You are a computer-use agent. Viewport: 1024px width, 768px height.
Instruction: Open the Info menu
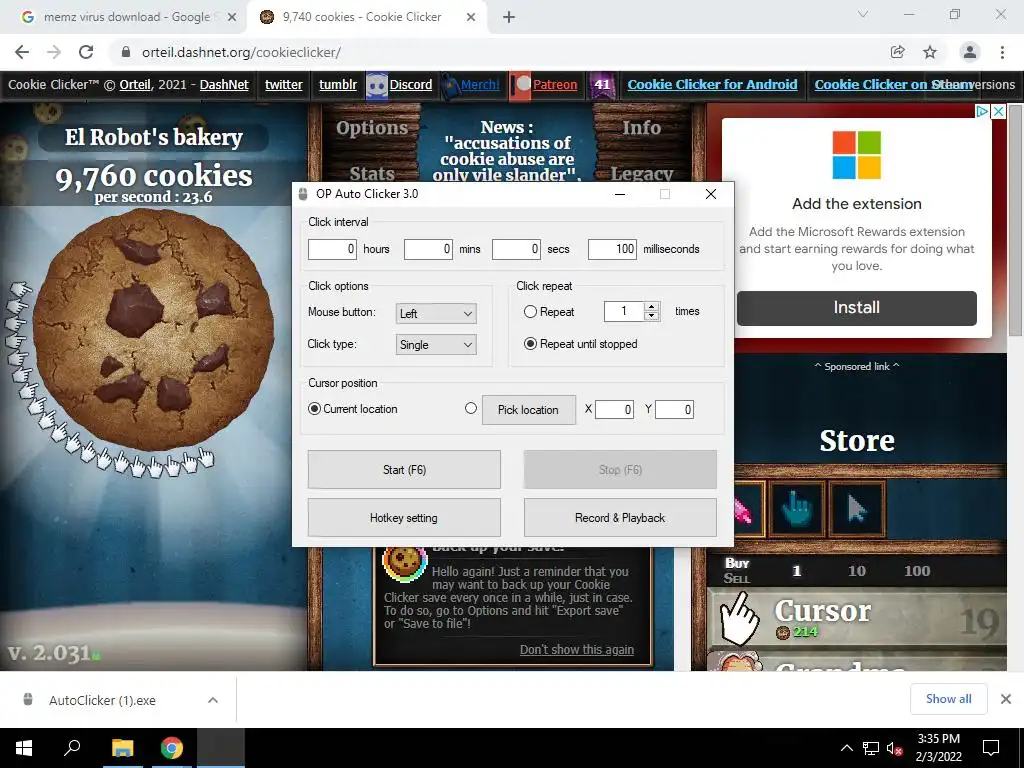click(641, 127)
